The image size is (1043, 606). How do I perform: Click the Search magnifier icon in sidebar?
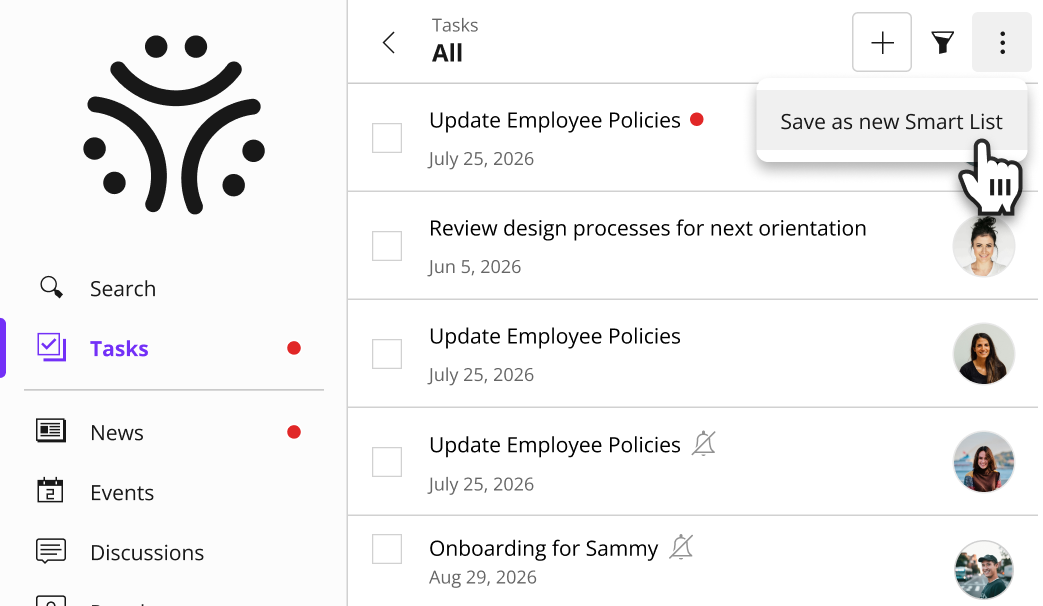[51, 287]
